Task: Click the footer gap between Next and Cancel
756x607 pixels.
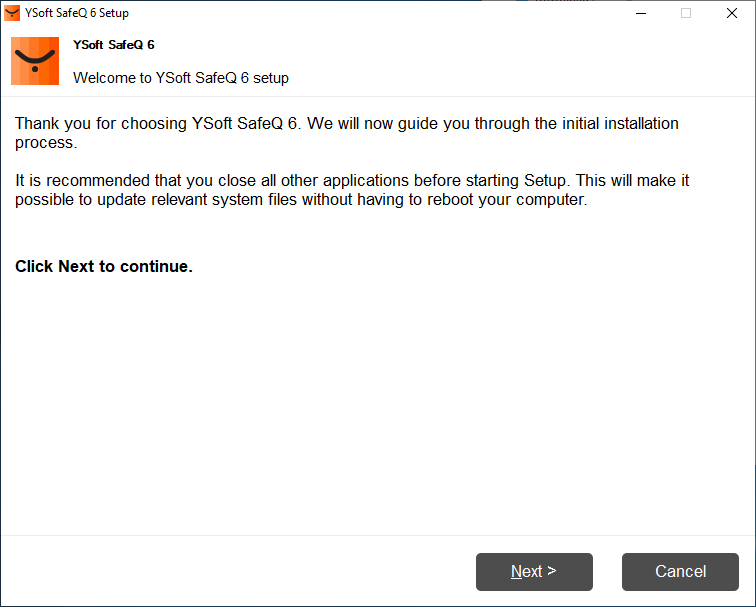Action: [x=607, y=572]
